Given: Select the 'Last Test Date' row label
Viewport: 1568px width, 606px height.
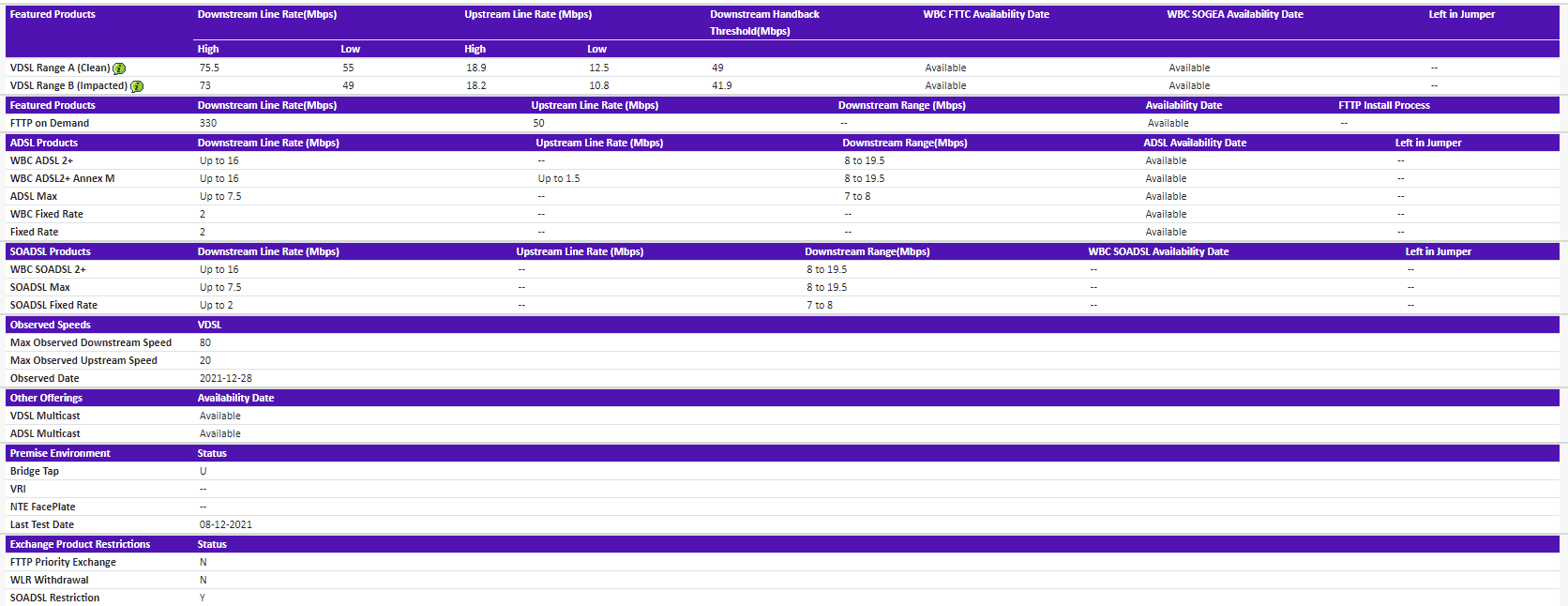Looking at the screenshot, I should point(42,524).
